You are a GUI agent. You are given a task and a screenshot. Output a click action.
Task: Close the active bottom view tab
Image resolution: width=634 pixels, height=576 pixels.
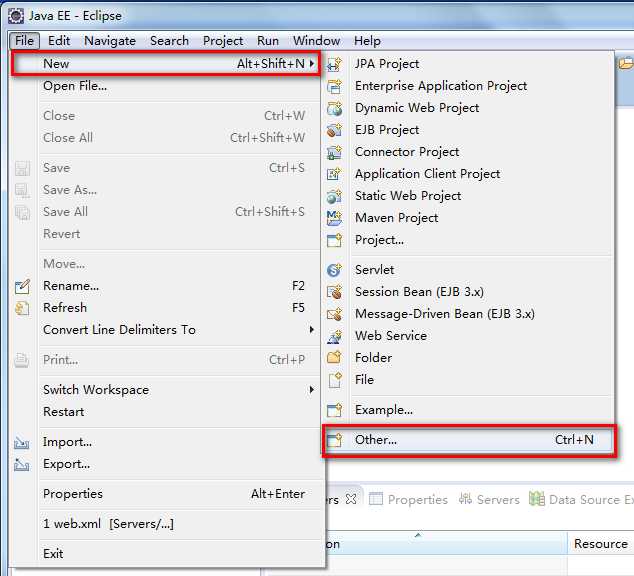(351, 500)
